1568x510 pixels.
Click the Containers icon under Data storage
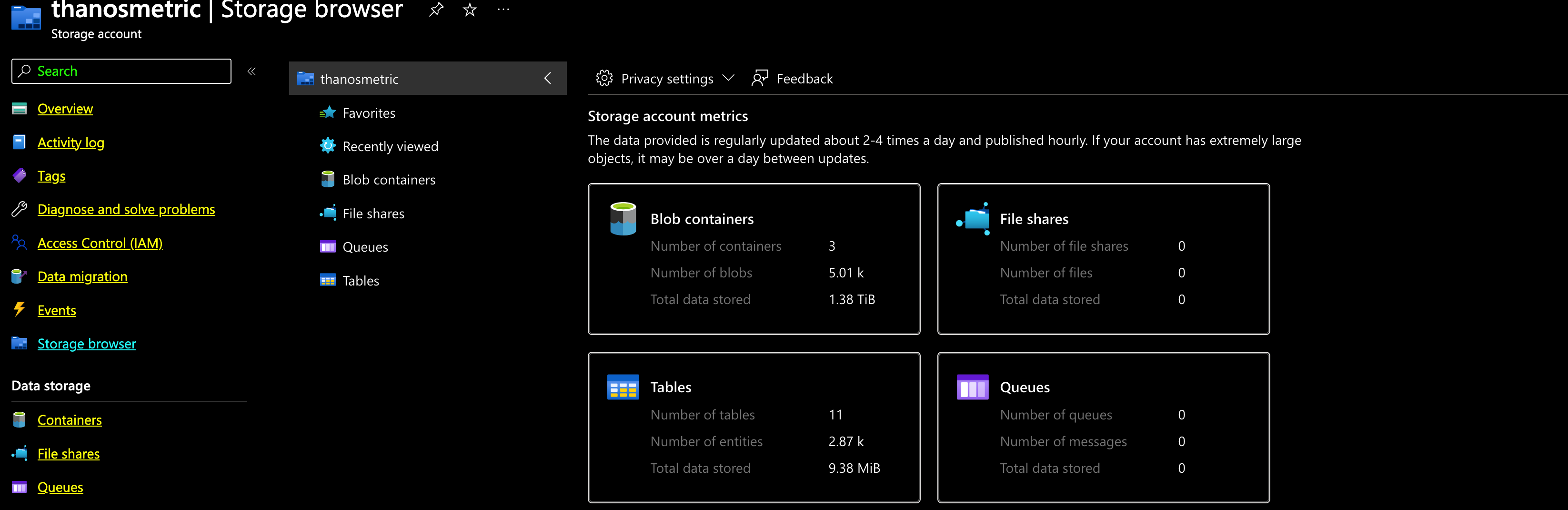coord(20,420)
